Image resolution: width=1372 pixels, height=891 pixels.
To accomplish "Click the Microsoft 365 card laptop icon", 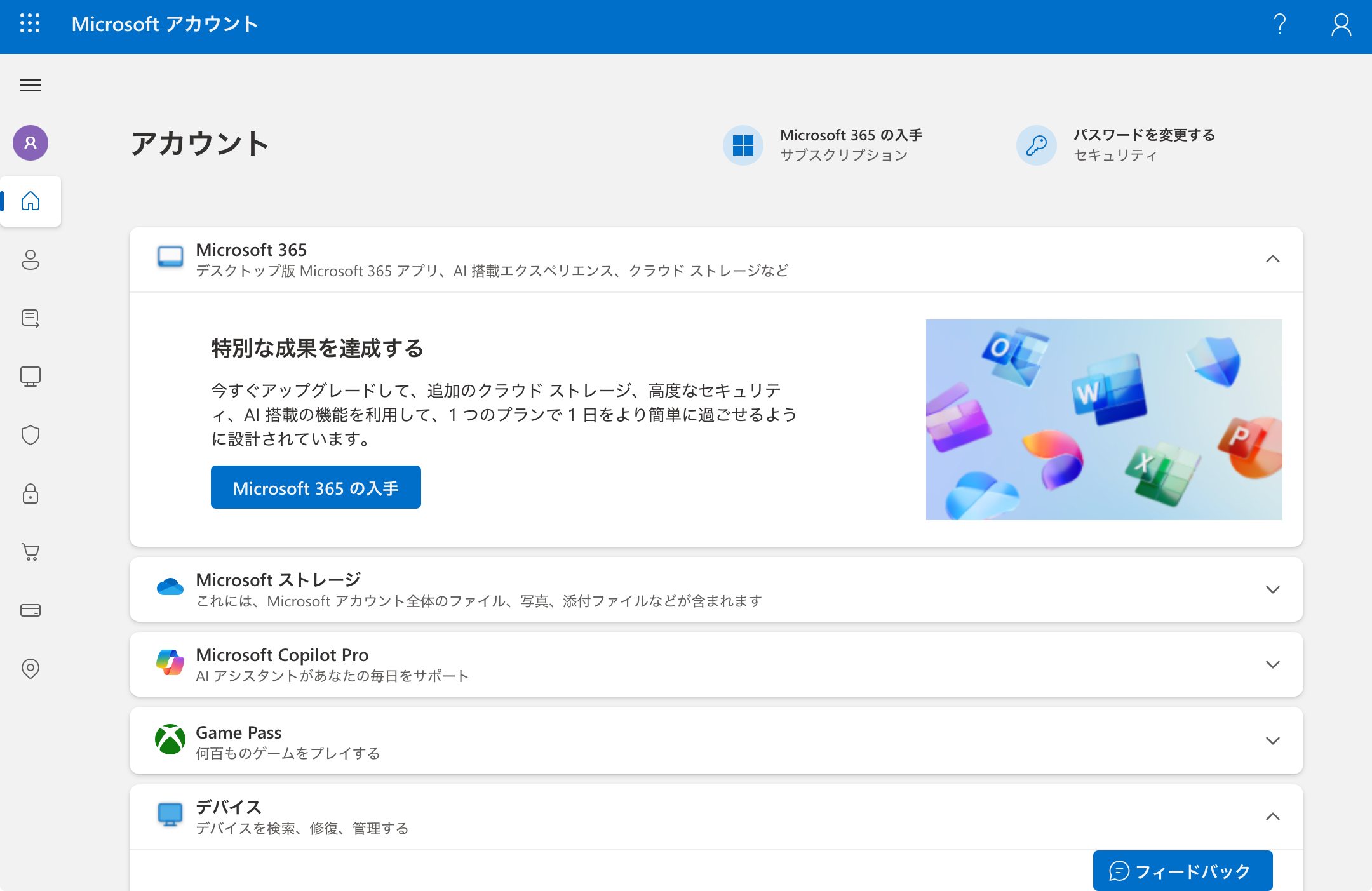I will (x=170, y=257).
